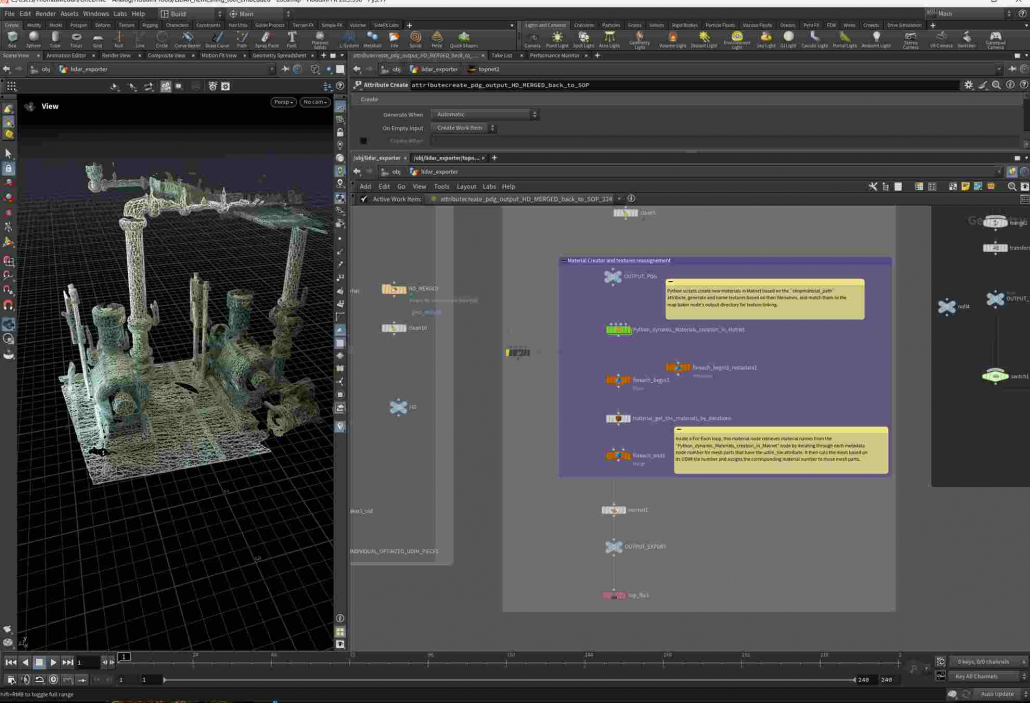Select the OUTPUT_EXPORT null node
Image resolution: width=1030 pixels, height=703 pixels.
pos(613,547)
